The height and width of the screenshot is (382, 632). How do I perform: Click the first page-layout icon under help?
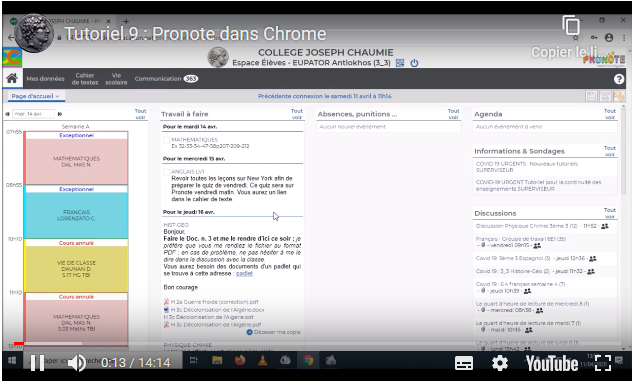tap(591, 96)
